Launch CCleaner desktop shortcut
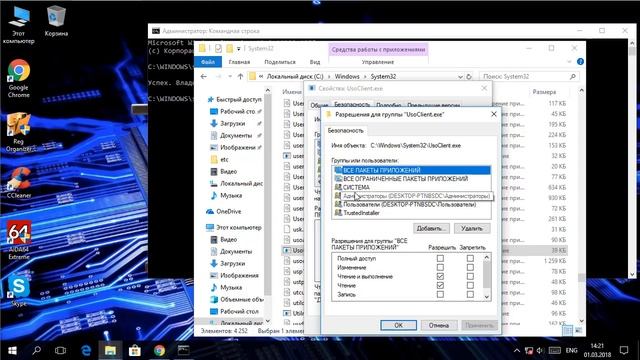Viewport: 640px width, 360px height. coord(18,183)
